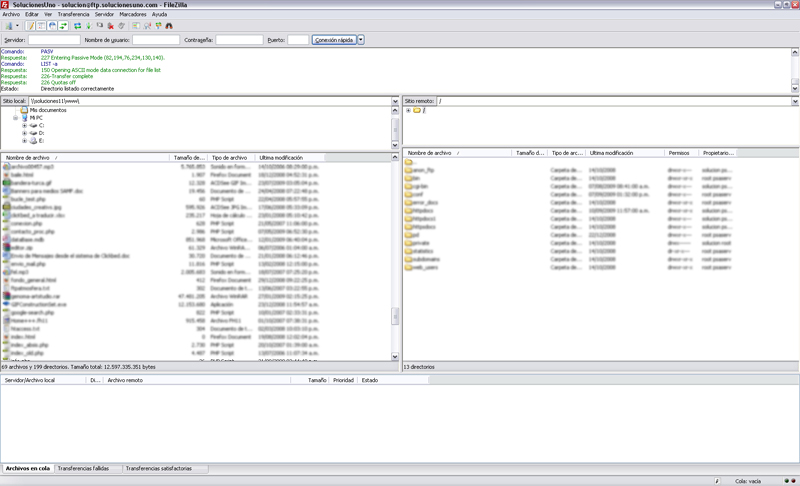Click the local file list scrollbar thumb
This screenshot has height=486, width=800.
395,317
